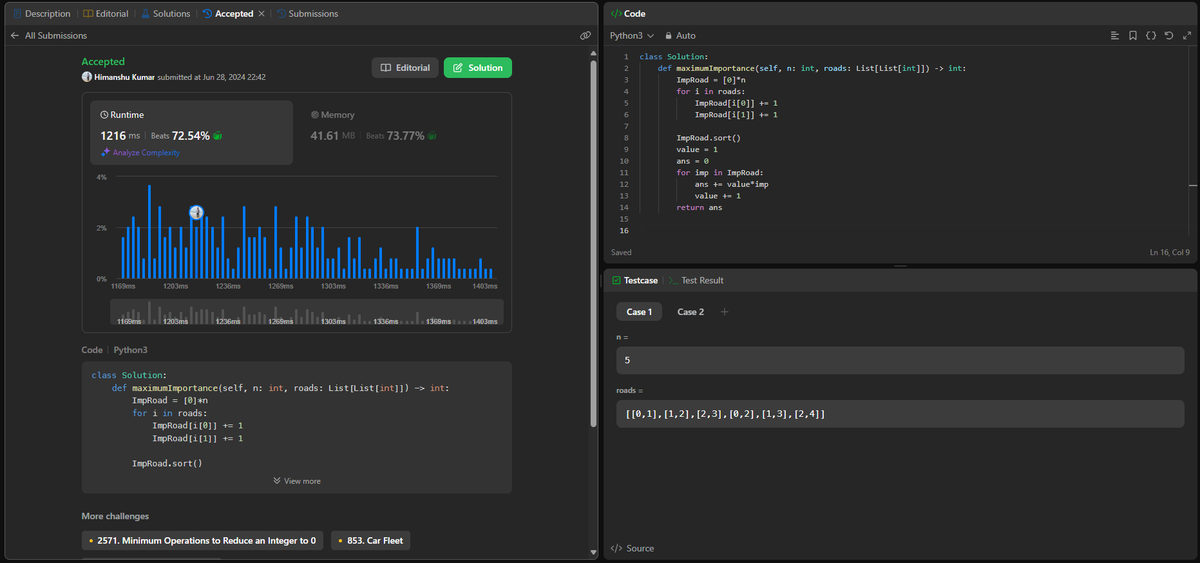Click 'ImpRoad.sort()' line in editor
The width and height of the screenshot is (1200, 563).
coord(708,138)
